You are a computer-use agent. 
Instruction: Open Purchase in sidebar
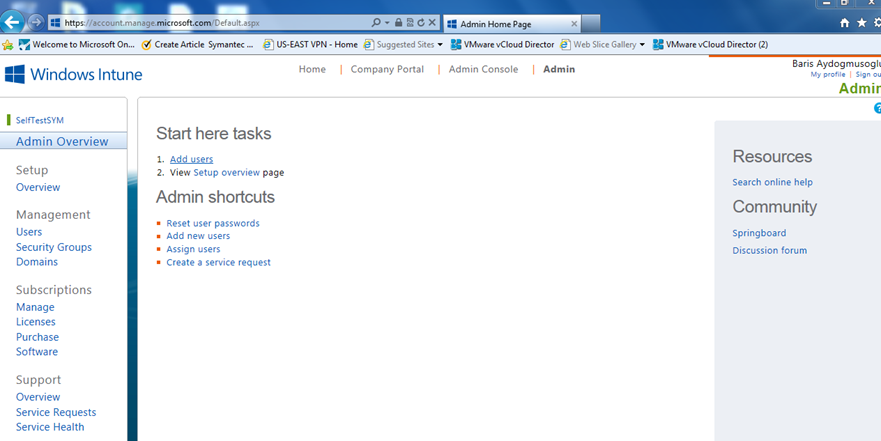pyautogui.click(x=37, y=337)
